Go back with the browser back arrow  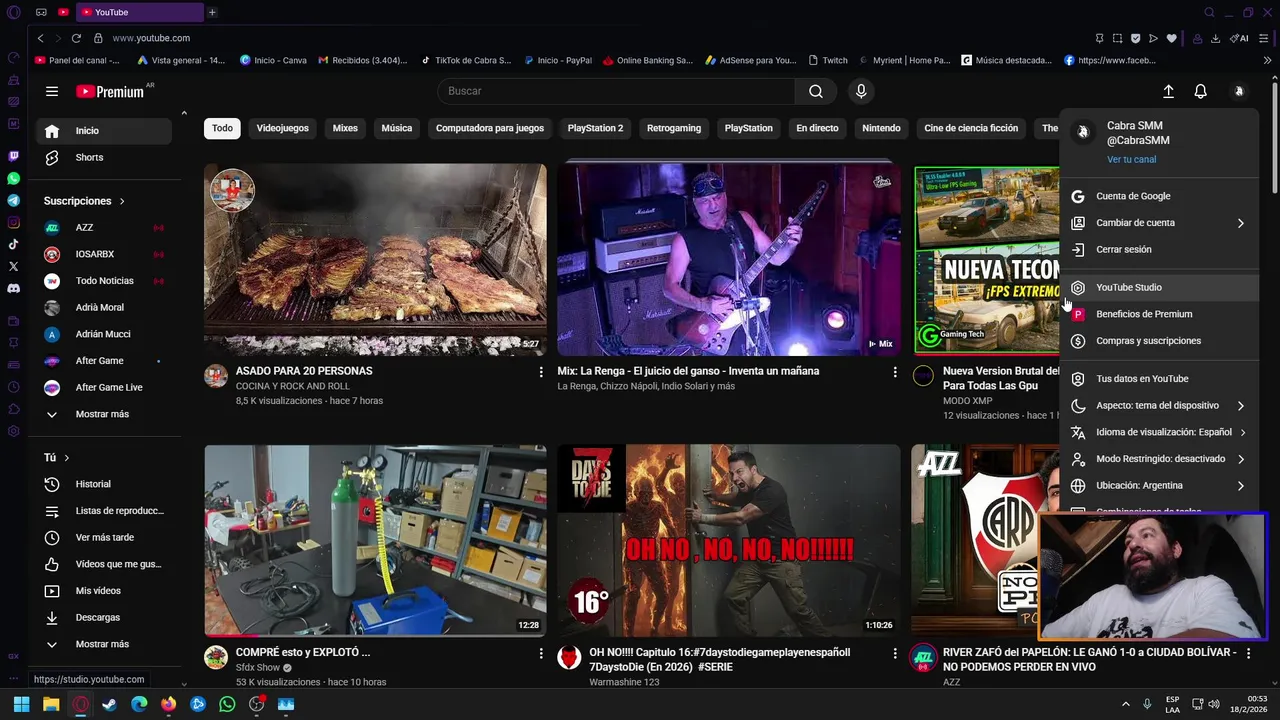point(40,38)
